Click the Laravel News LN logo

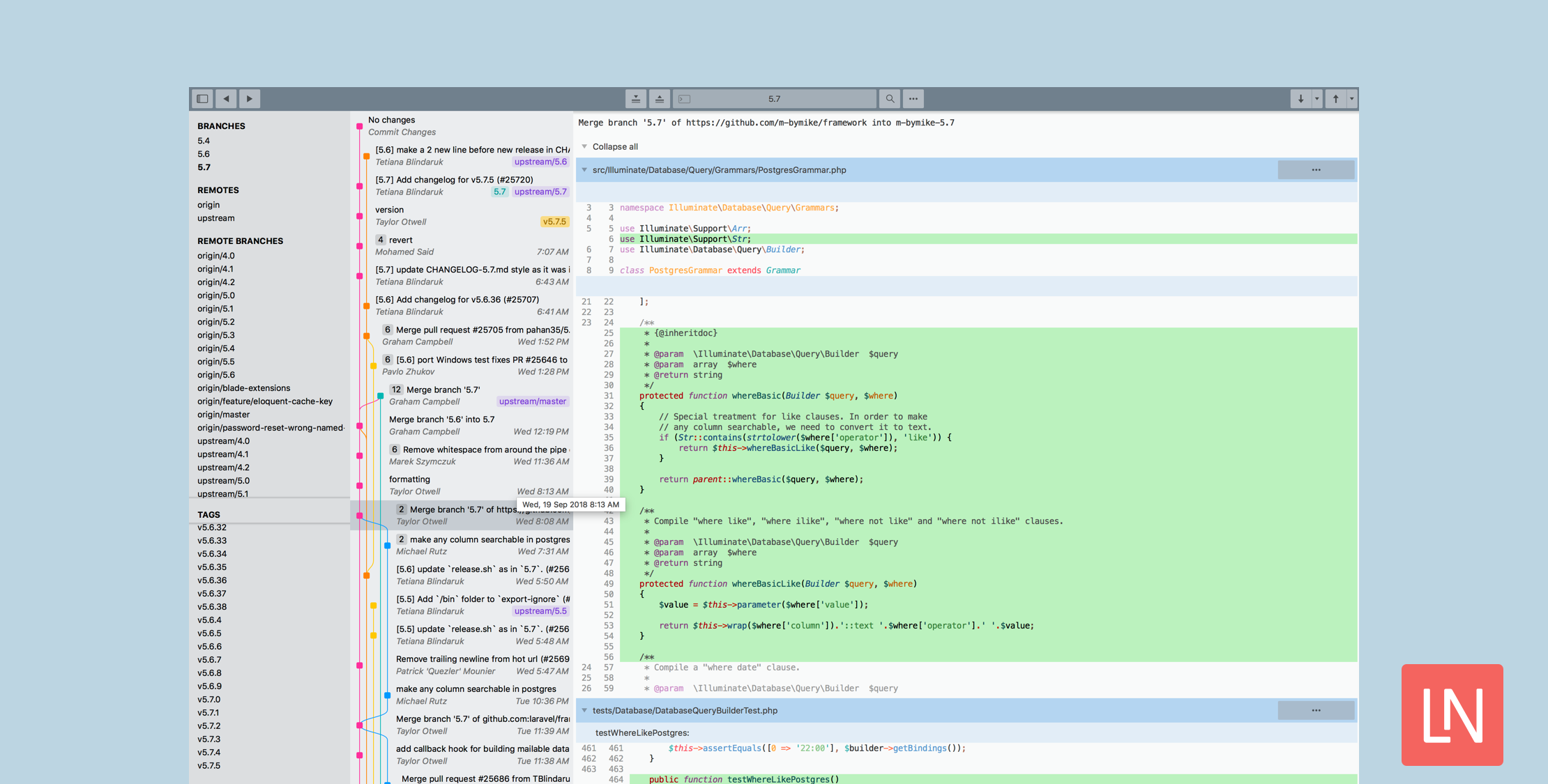(1452, 715)
